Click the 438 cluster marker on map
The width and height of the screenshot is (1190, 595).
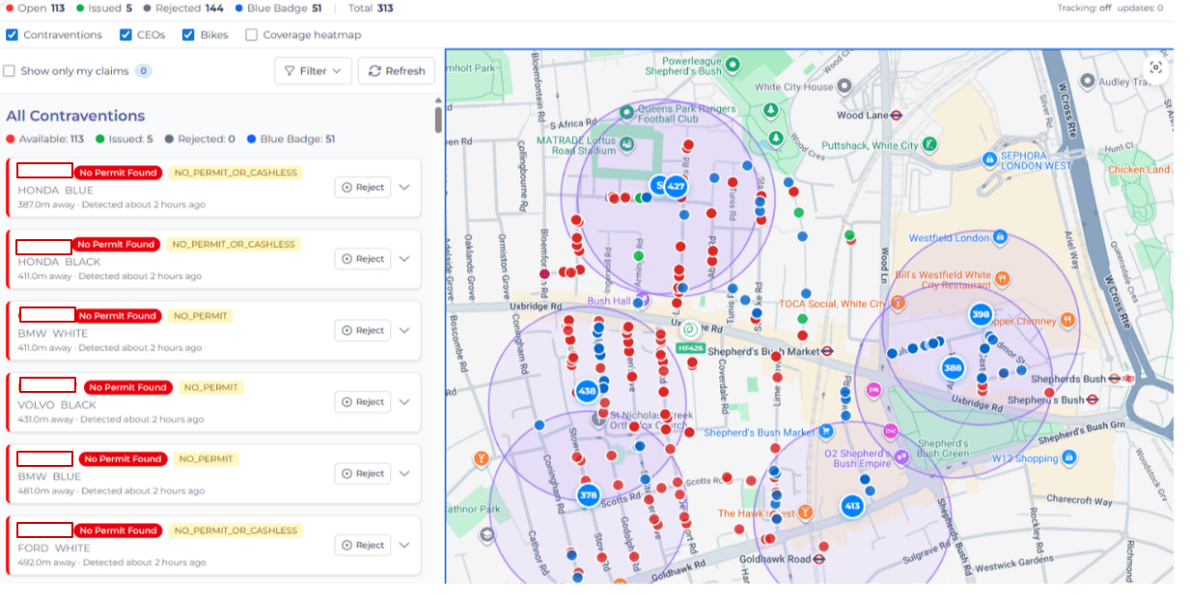pyautogui.click(x=587, y=392)
